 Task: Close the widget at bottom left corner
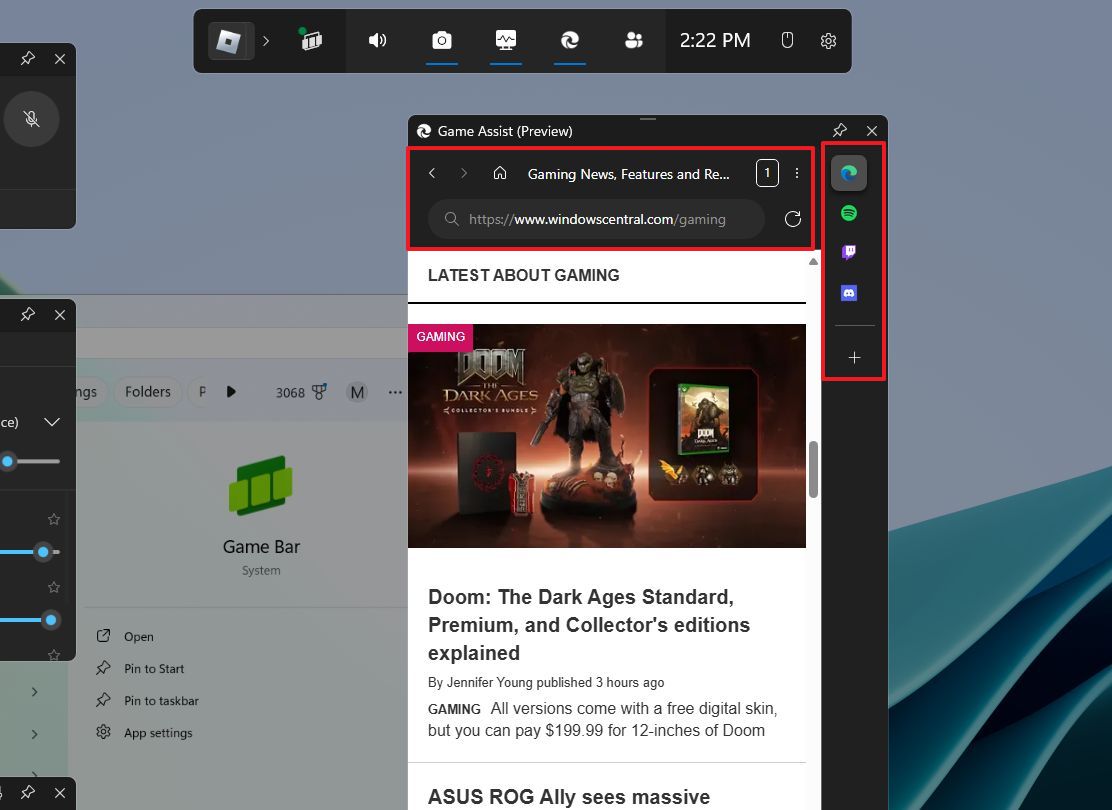[60, 793]
